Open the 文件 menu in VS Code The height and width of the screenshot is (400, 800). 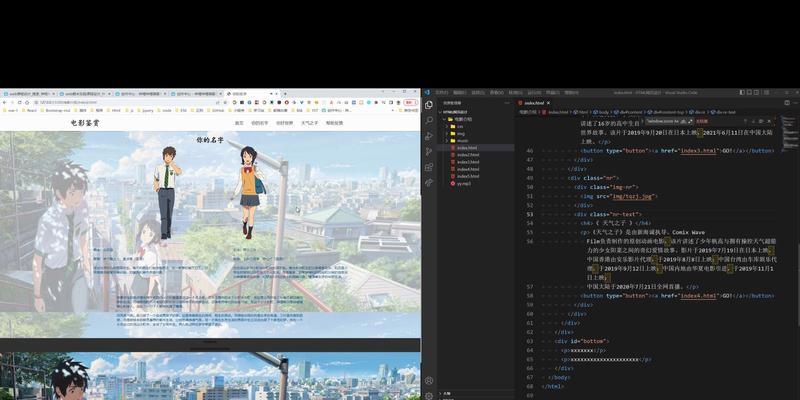coord(442,92)
